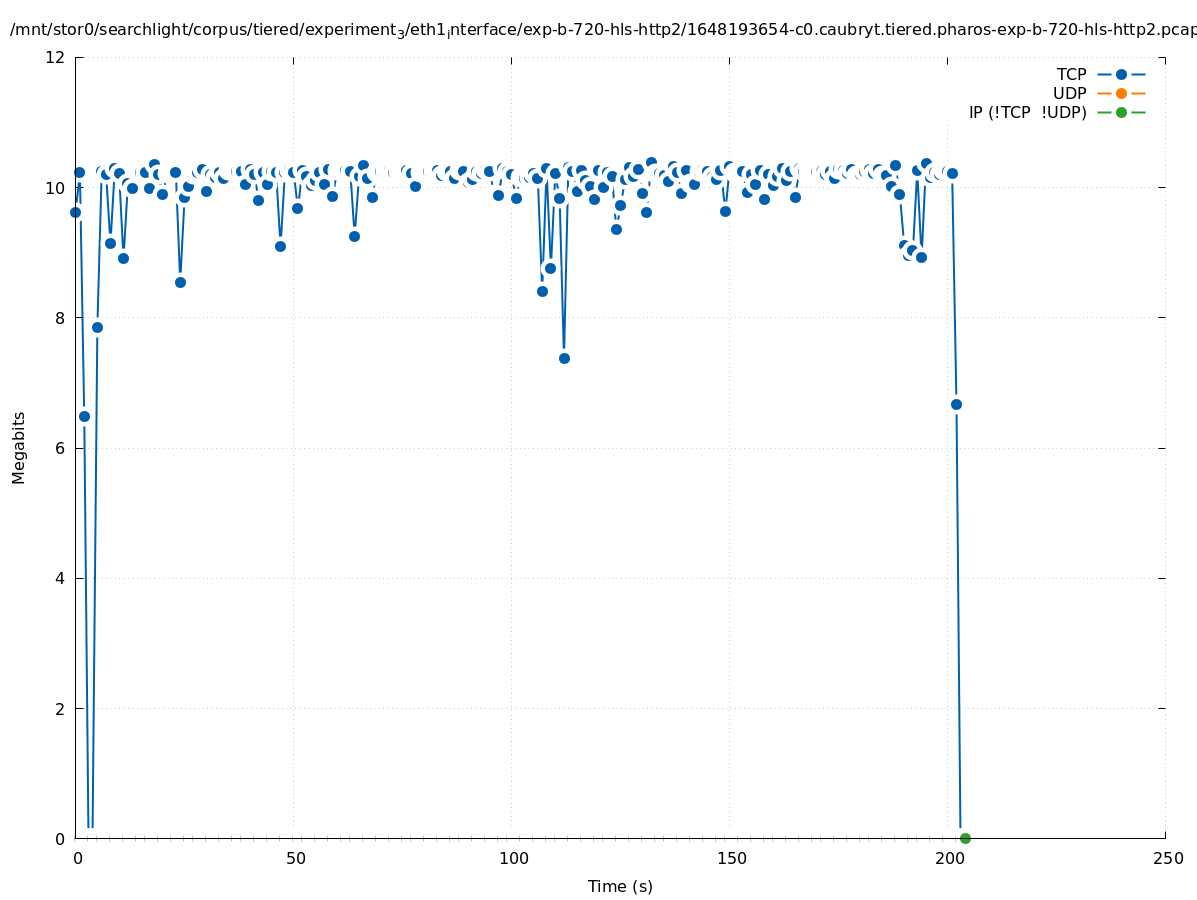Click the blue TCP legend marker
The height and width of the screenshot is (900, 1197).
[x=1121, y=74]
